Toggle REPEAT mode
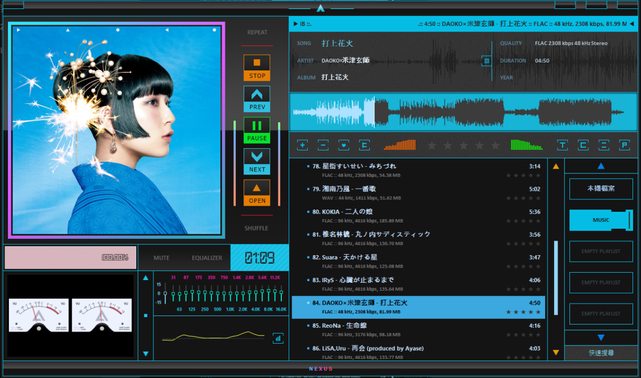This screenshot has width=641, height=378. coord(257,32)
